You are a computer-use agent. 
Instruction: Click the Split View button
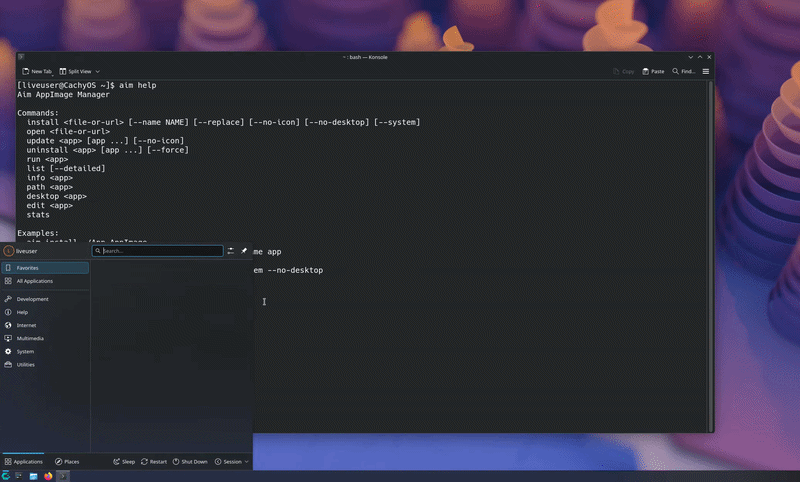click(76, 71)
